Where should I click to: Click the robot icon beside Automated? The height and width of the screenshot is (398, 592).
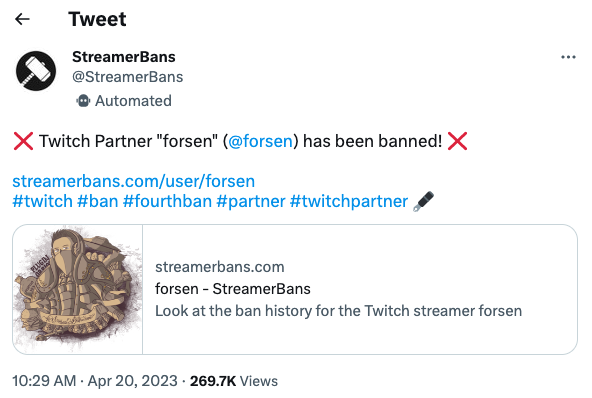pyautogui.click(x=83, y=101)
